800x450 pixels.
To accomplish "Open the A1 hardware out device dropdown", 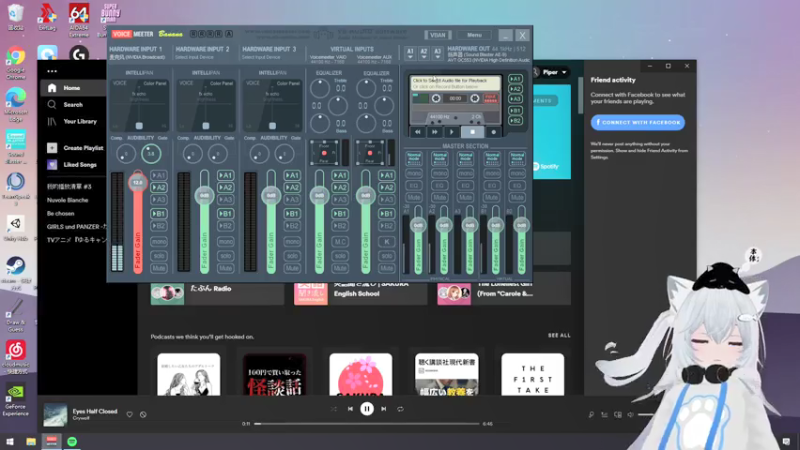I will click(410, 54).
